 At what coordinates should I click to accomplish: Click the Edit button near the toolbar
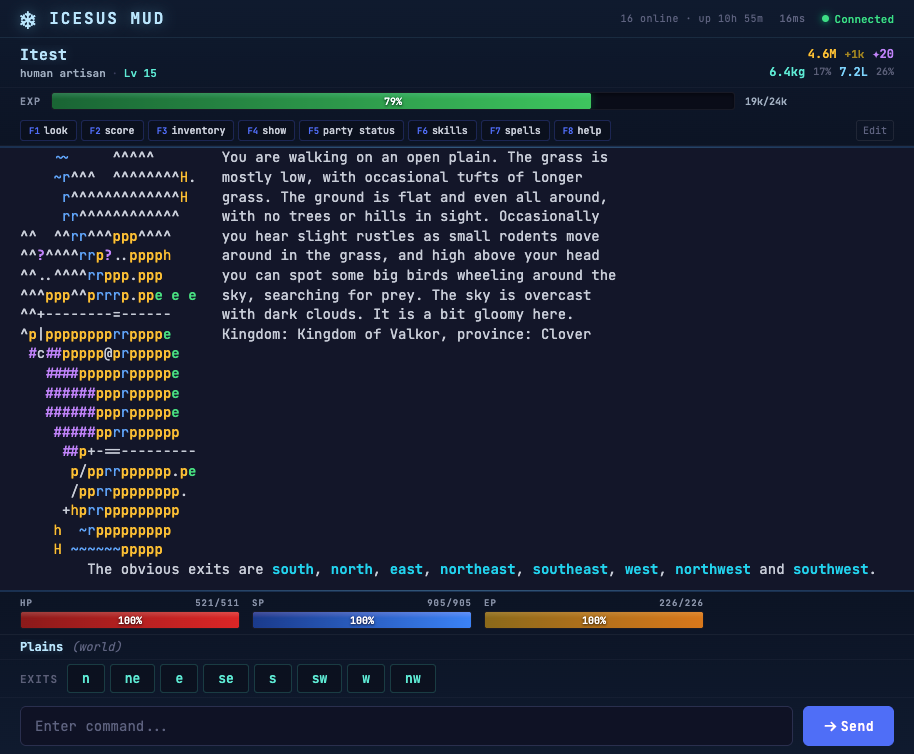point(874,130)
